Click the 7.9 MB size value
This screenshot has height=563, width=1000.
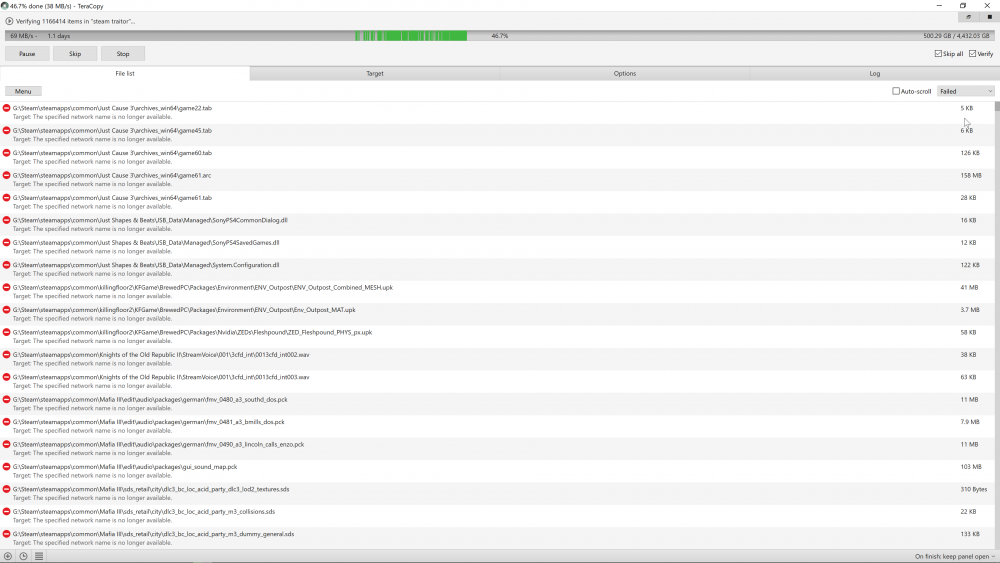pyautogui.click(x=969, y=422)
